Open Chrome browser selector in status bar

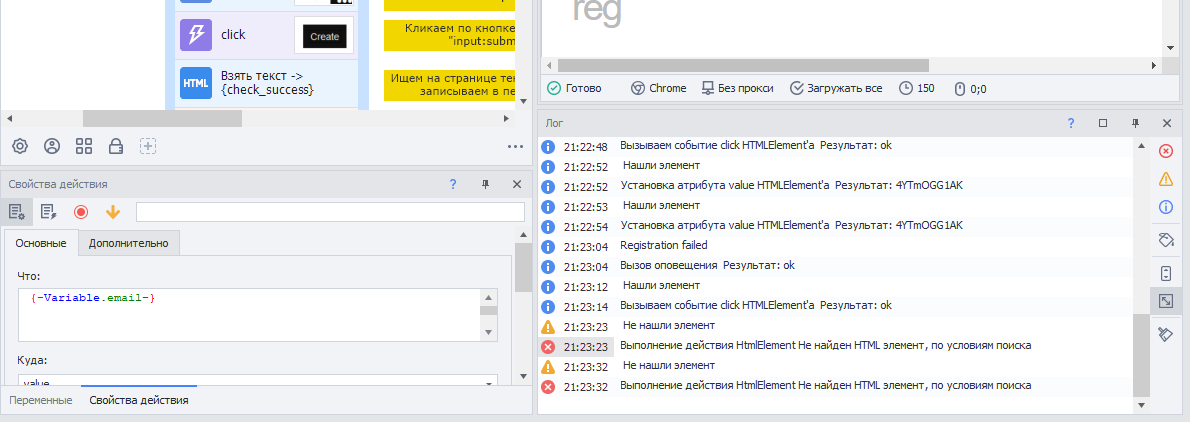point(658,88)
